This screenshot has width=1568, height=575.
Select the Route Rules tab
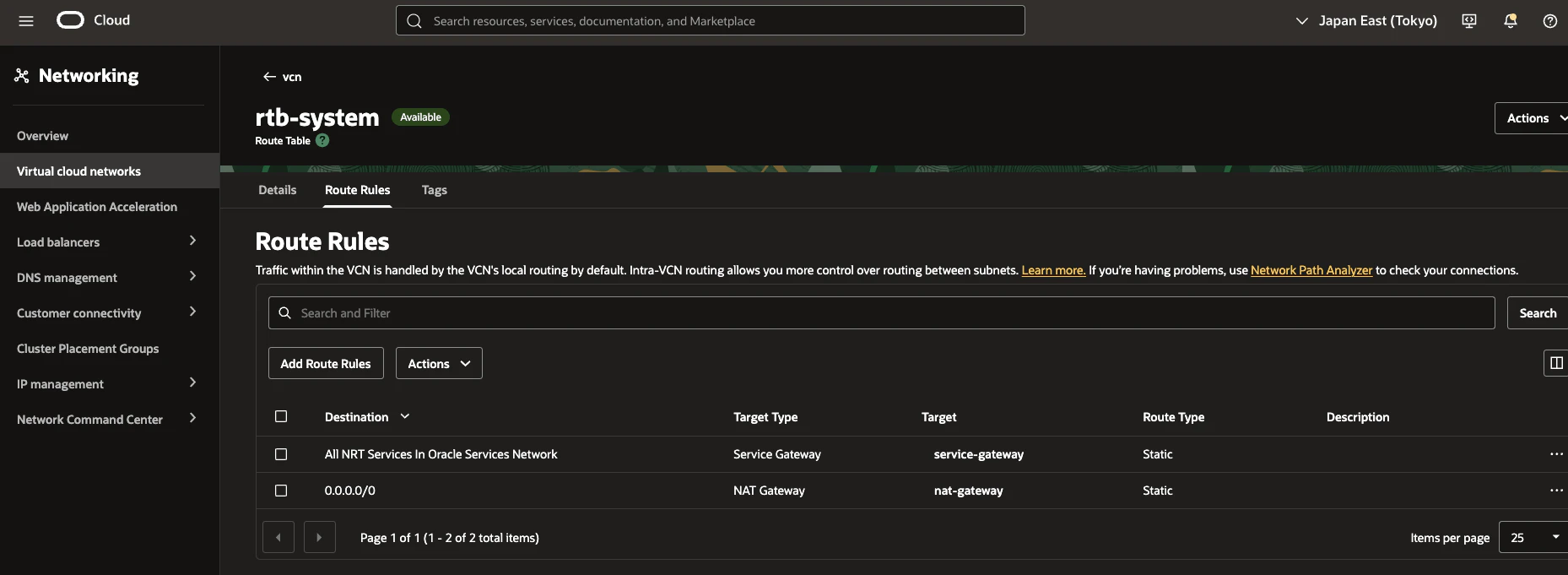pos(357,190)
